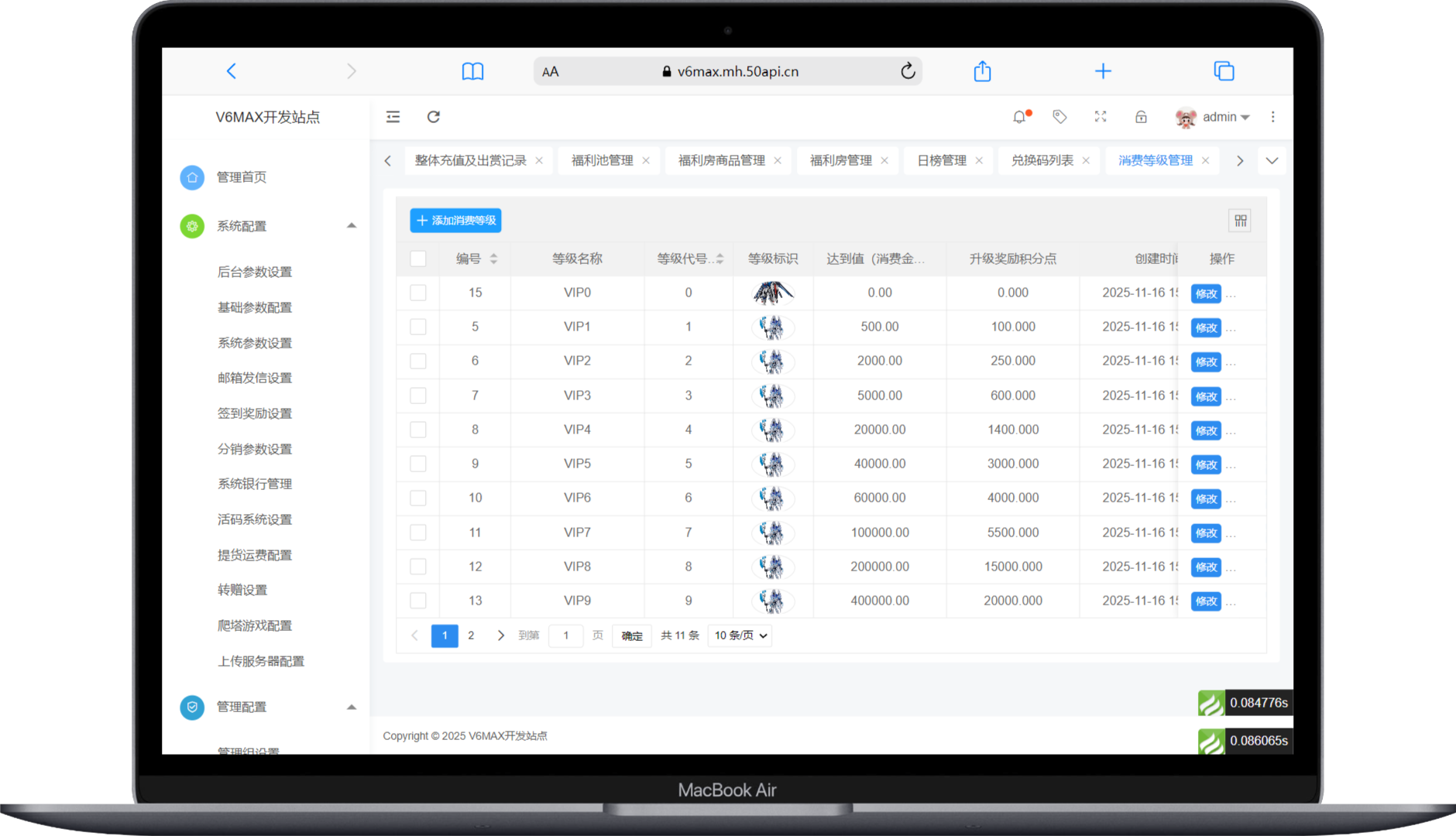The width and height of the screenshot is (1456, 836).
Task: Go to page 2 of results
Action: tap(471, 636)
